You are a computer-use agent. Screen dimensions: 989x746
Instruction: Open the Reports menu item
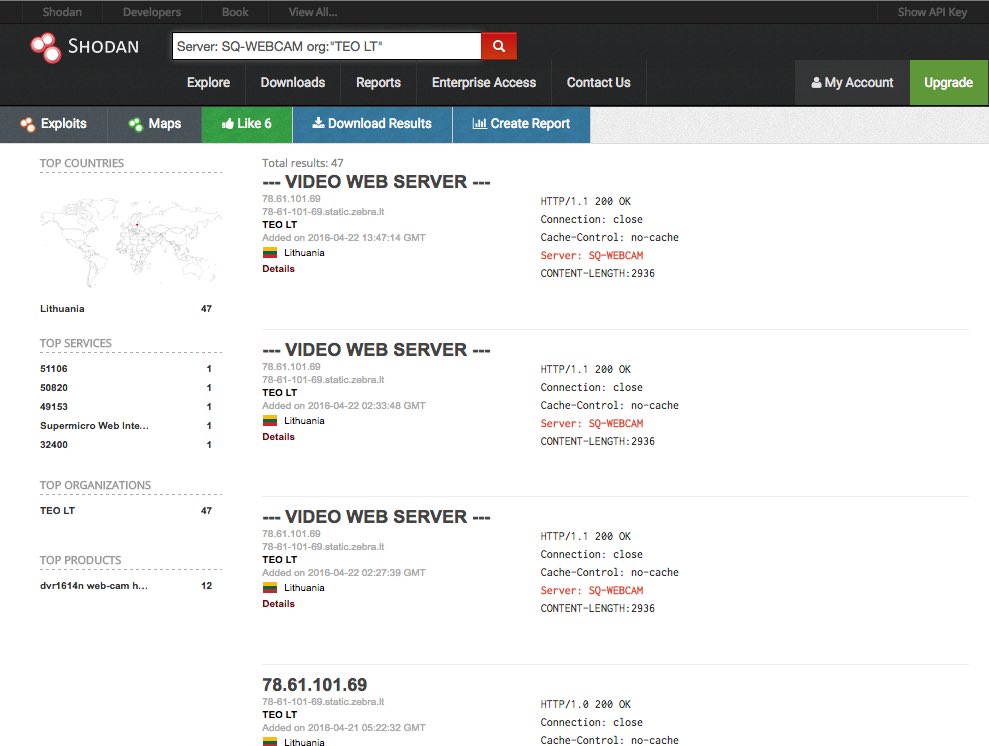click(378, 83)
